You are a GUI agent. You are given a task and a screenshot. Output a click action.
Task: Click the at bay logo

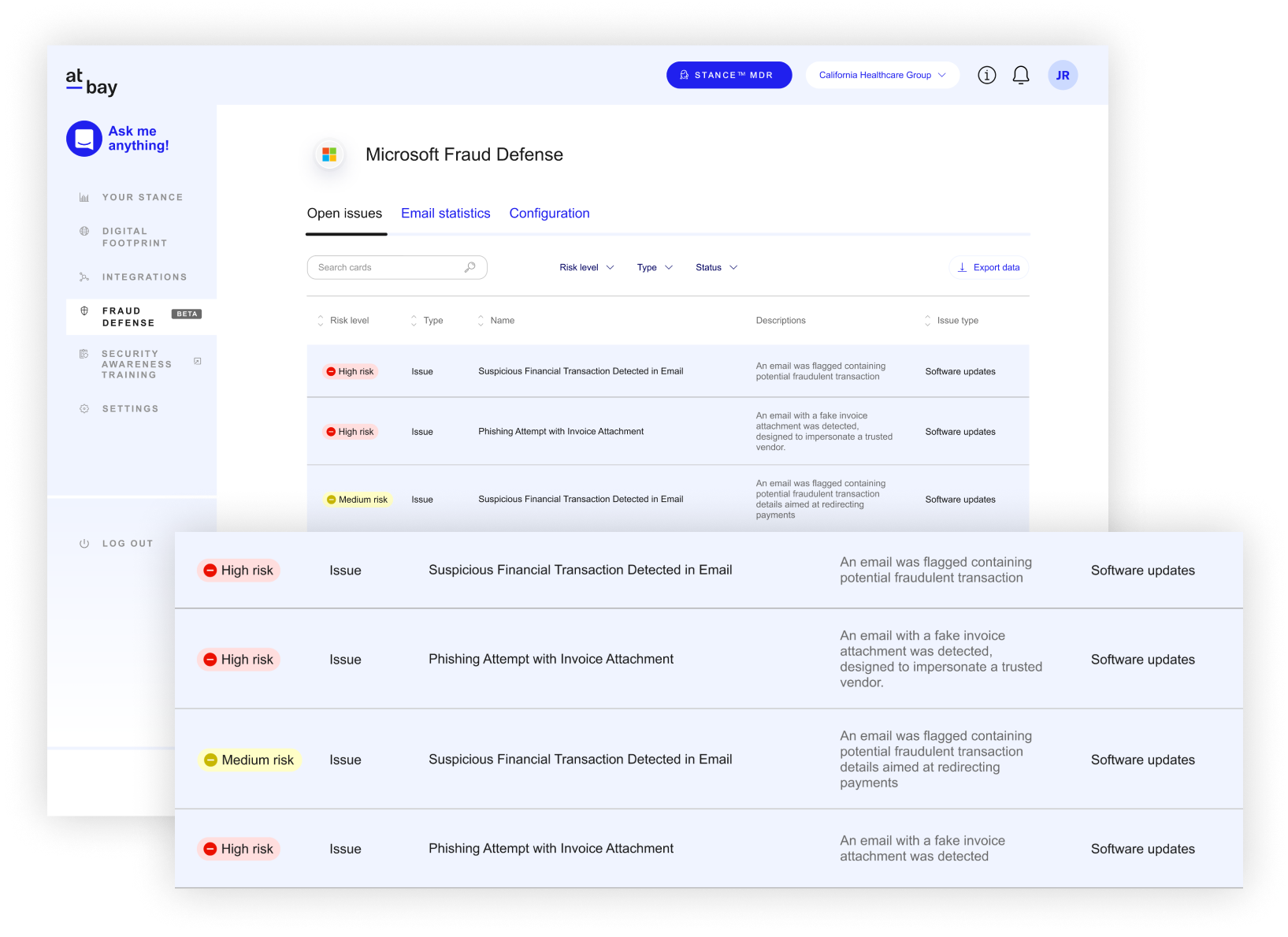pyautogui.click(x=91, y=82)
